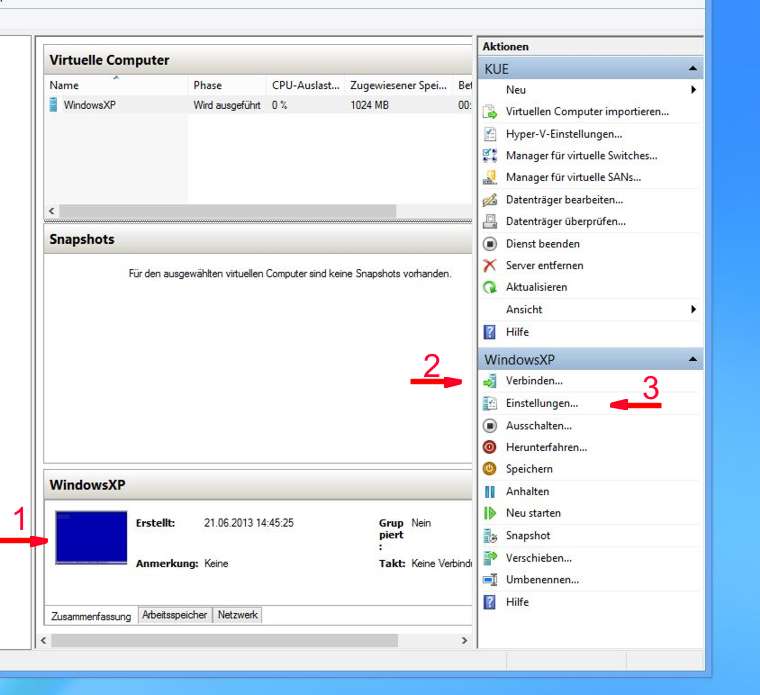Click the Umbenennen rename icon
The image size is (760, 695).
pyautogui.click(x=490, y=580)
